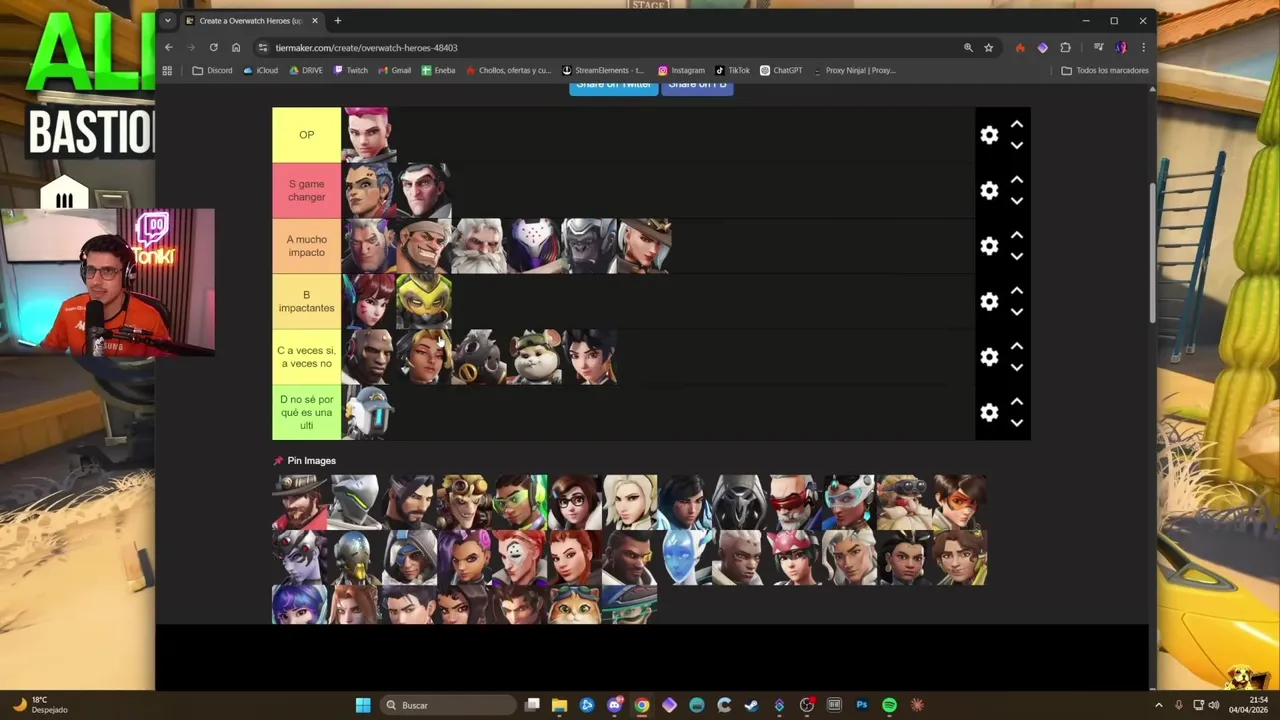Open the Twitch bookmark
Screen dimensions: 1280x720
(x=351, y=70)
